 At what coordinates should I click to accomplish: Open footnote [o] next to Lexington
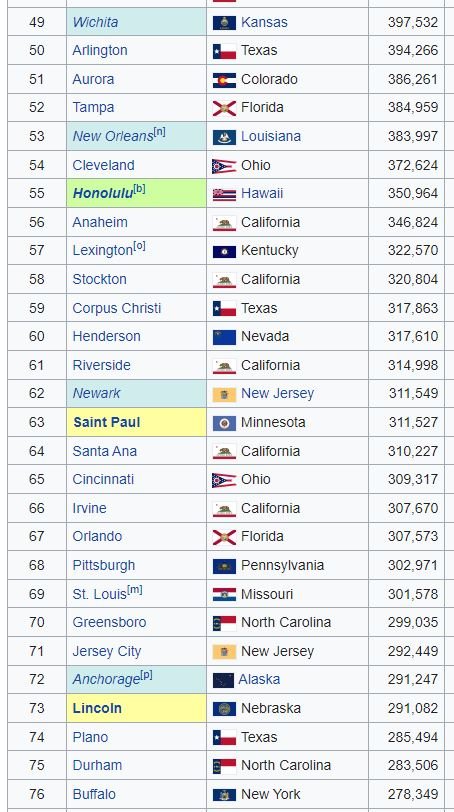(x=139, y=246)
